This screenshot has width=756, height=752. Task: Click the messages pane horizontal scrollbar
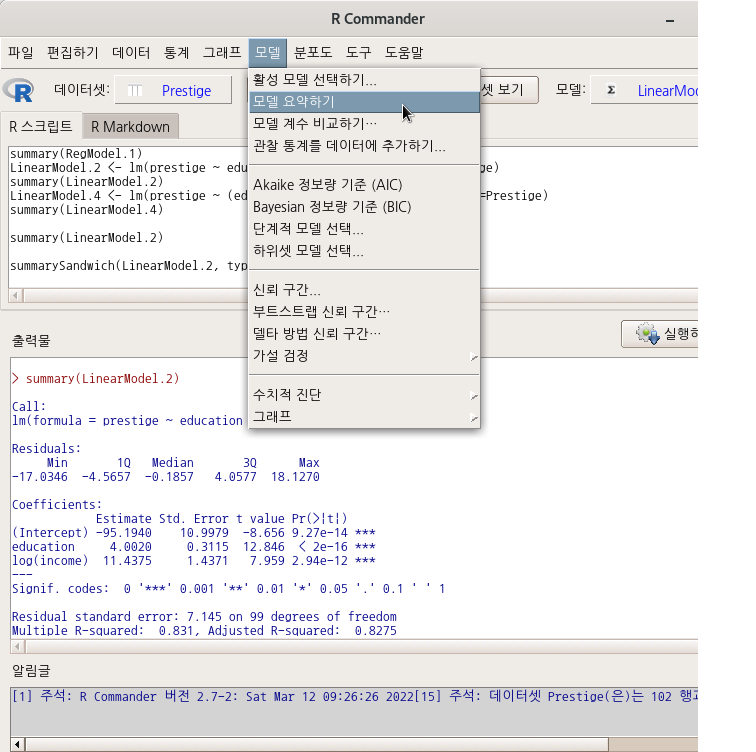click(x=317, y=744)
